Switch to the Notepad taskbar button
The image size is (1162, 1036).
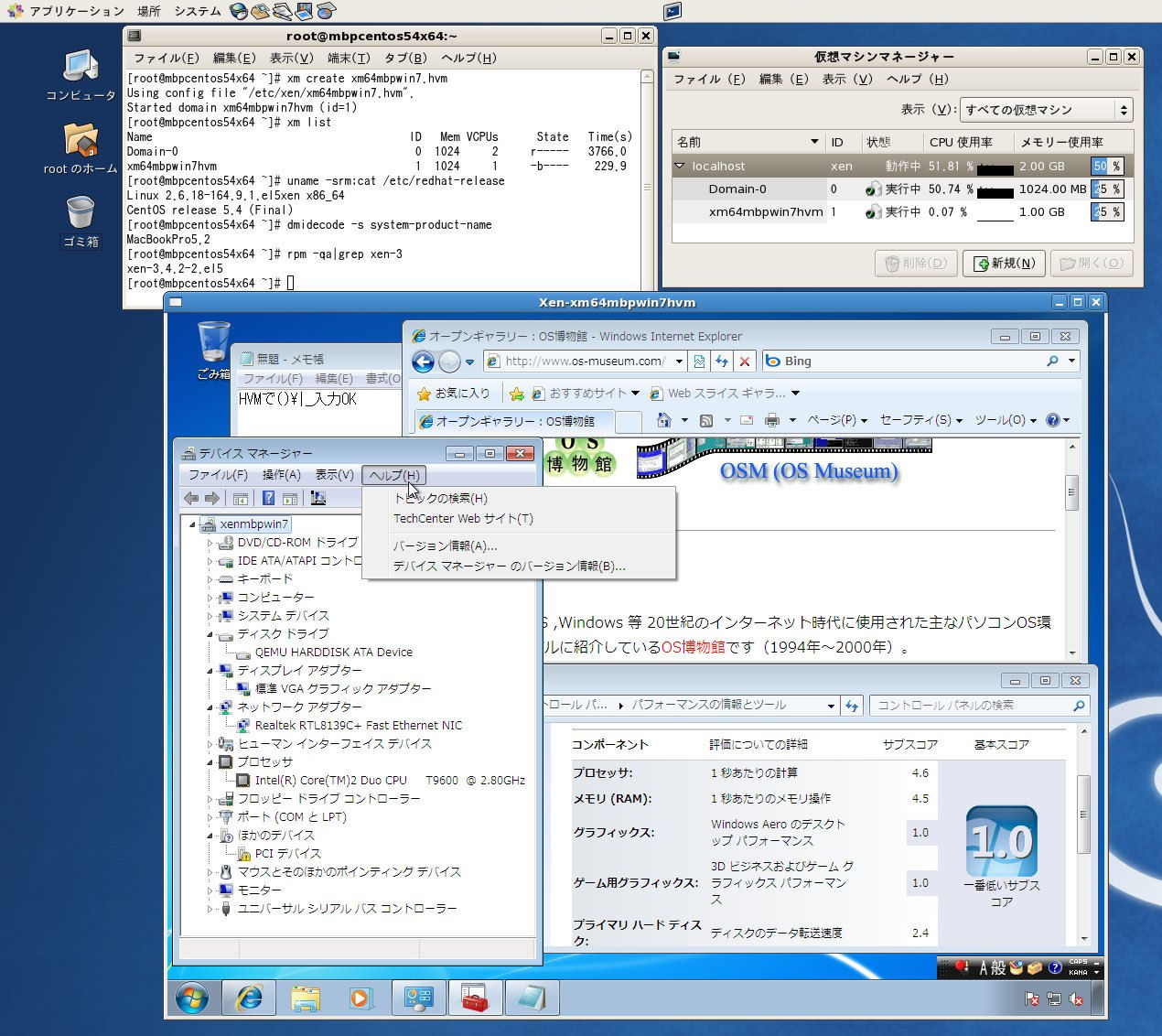532,998
